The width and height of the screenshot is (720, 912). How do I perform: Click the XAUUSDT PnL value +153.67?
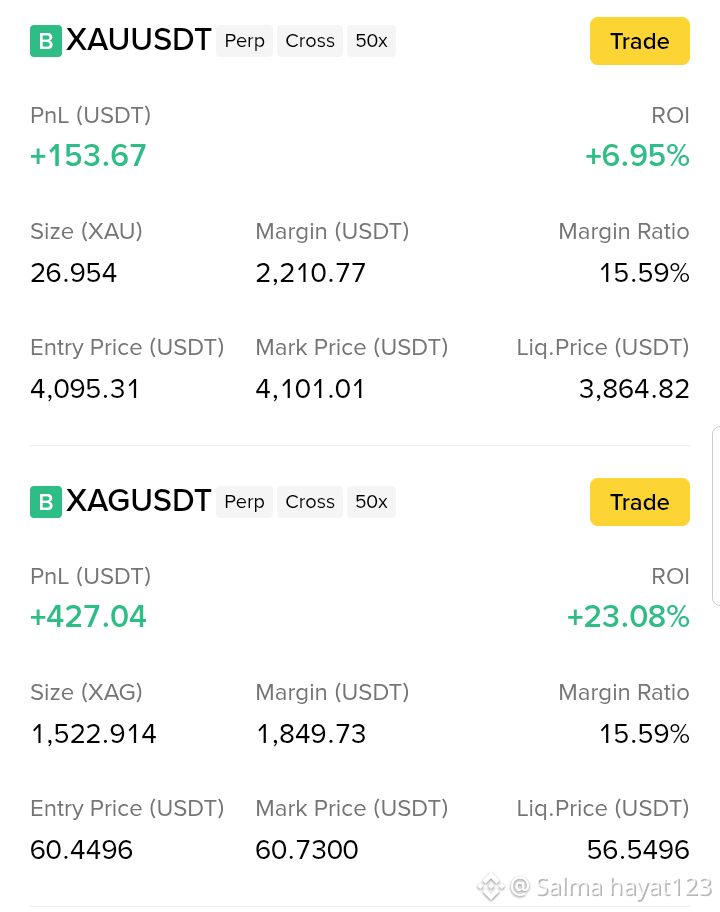click(x=88, y=156)
